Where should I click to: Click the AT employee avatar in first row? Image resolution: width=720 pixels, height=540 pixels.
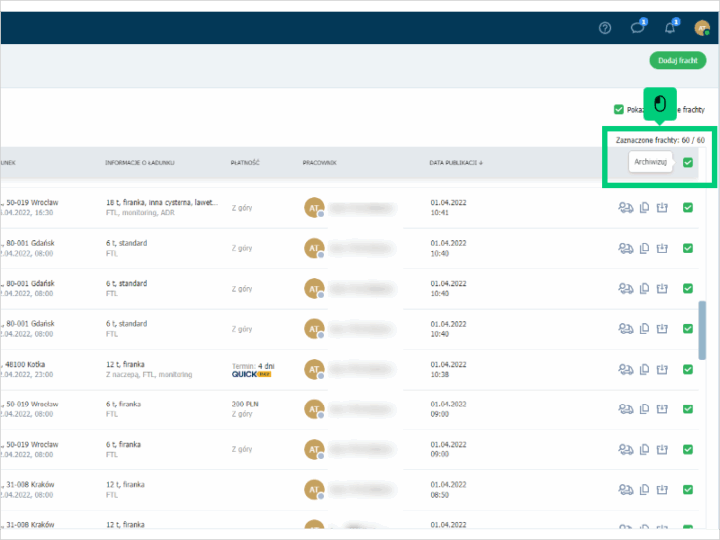pos(315,207)
